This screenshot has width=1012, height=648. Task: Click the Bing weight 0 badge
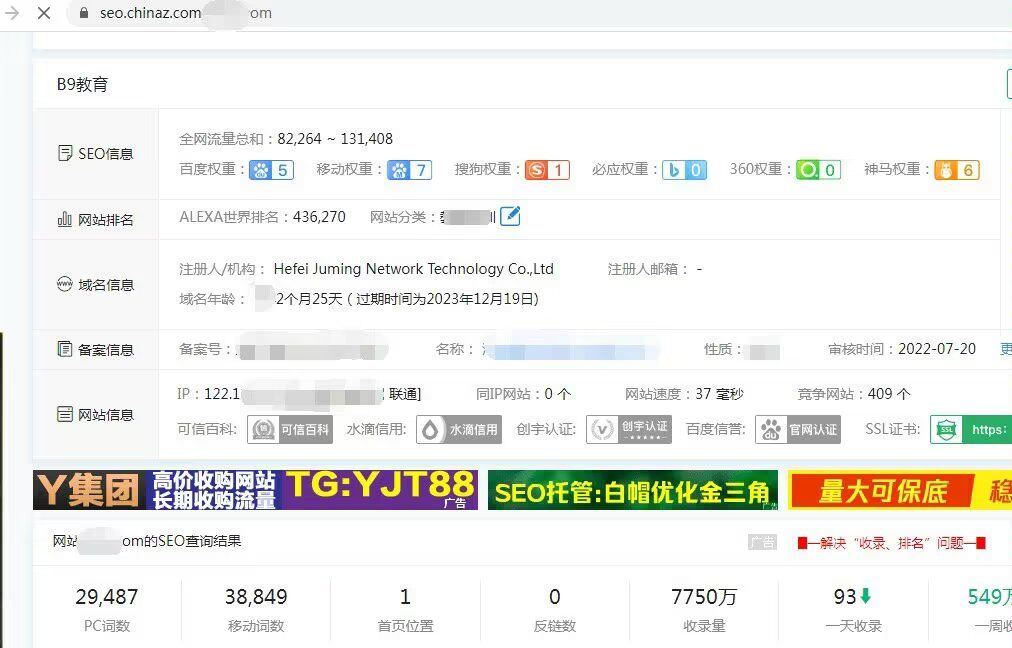click(684, 170)
